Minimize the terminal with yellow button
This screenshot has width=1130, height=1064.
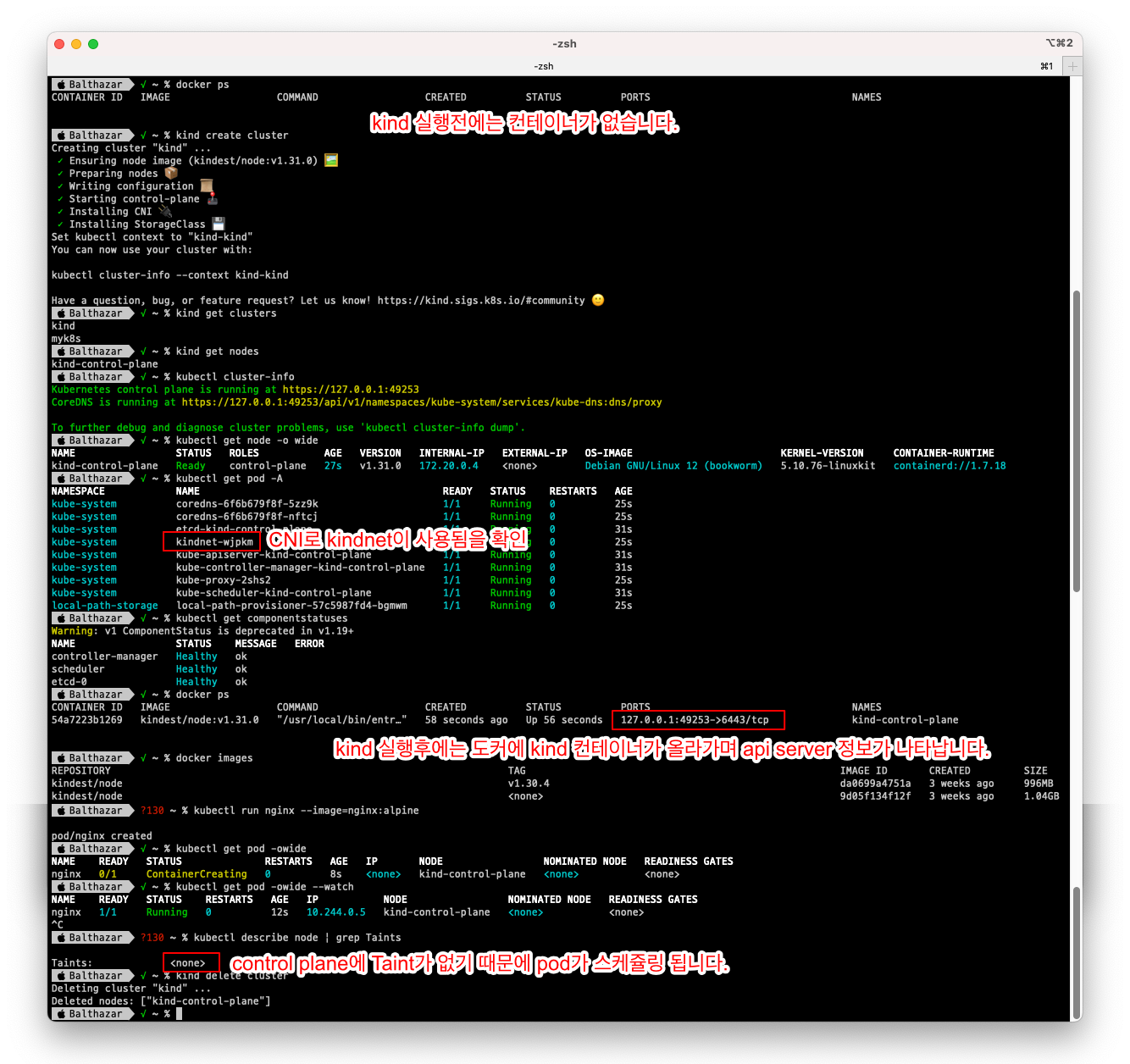[76, 44]
